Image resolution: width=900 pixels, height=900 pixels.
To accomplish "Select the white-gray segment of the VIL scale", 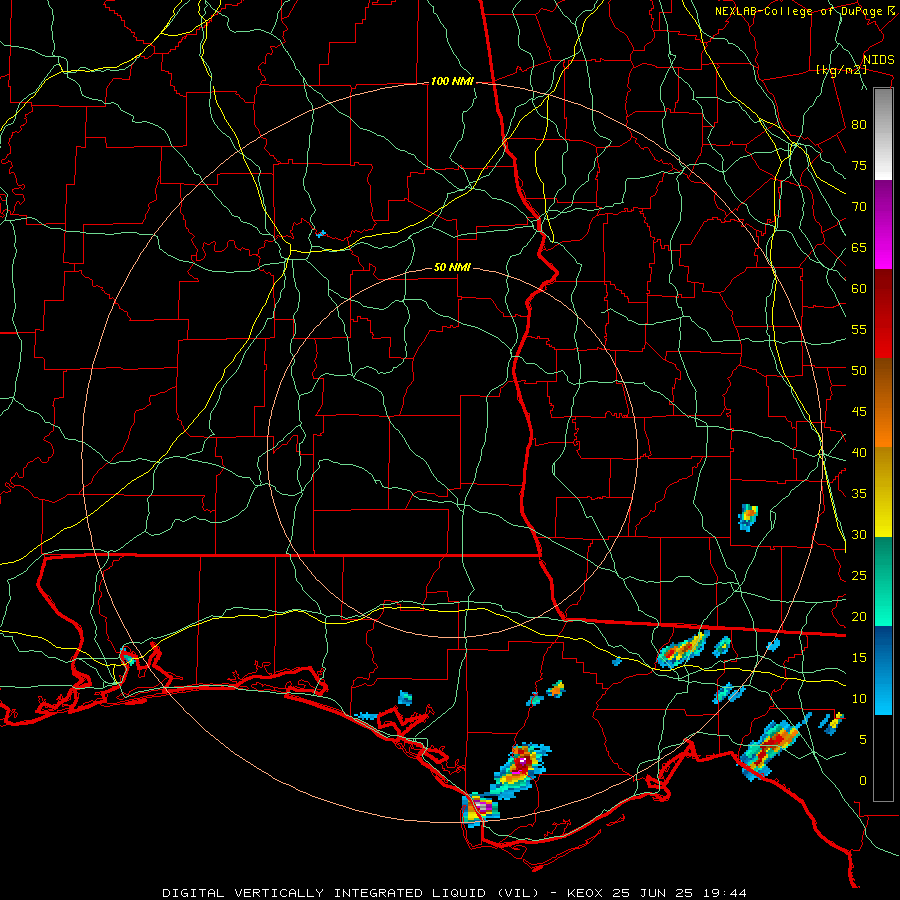I will tap(883, 134).
